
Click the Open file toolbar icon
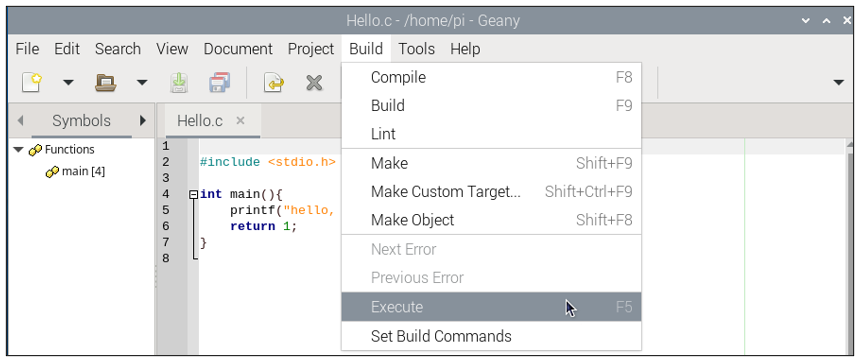pos(106,83)
